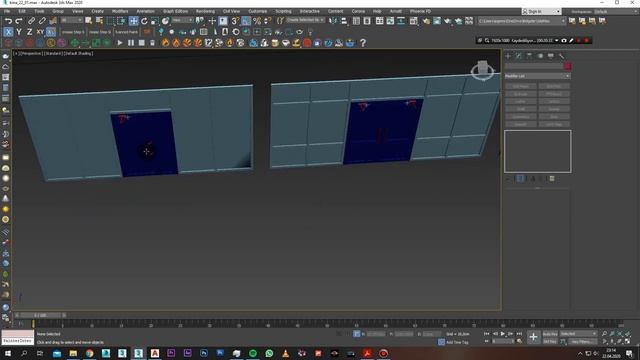Restrict transform to the XY plane

[x=40, y=31]
